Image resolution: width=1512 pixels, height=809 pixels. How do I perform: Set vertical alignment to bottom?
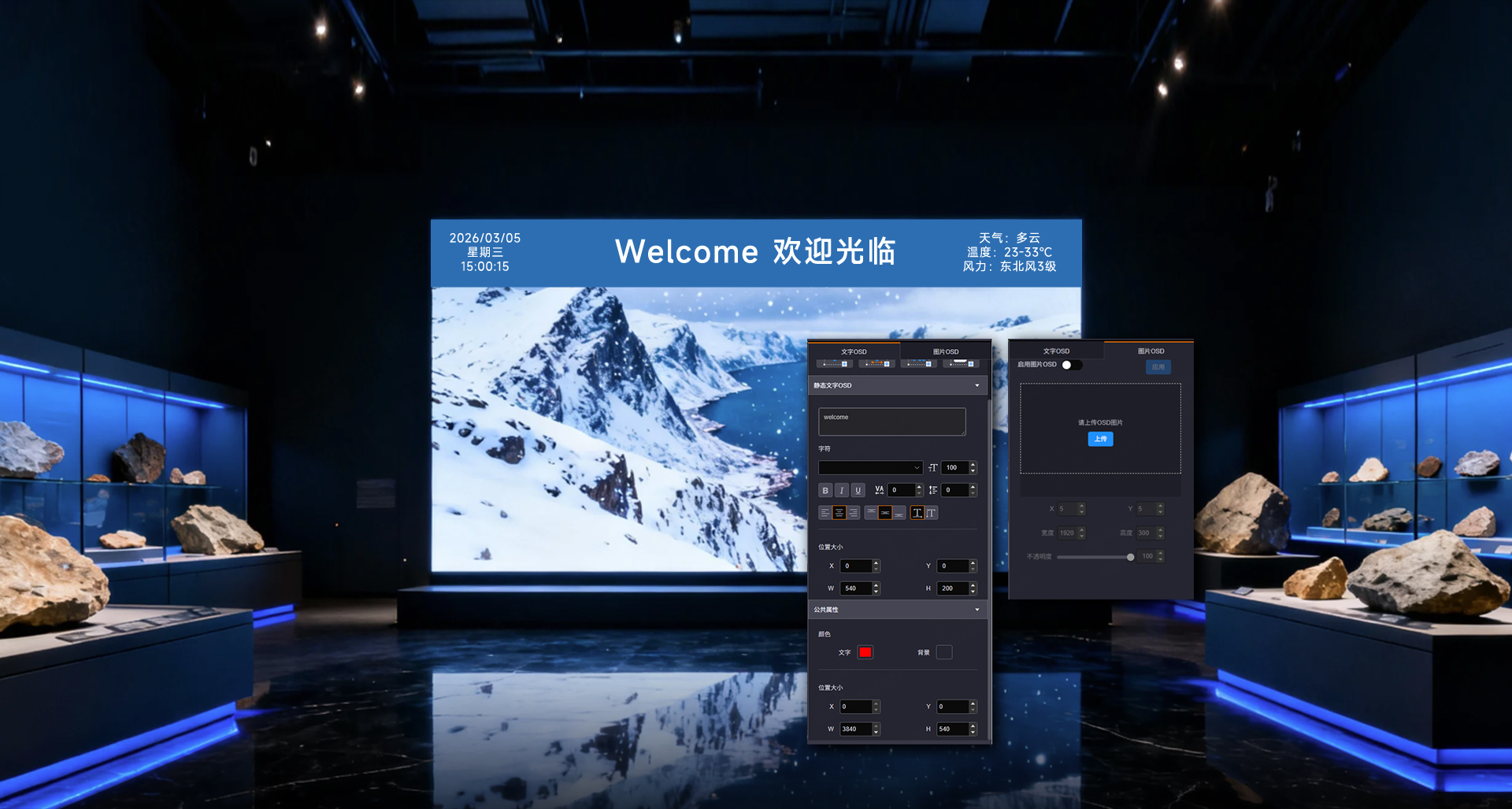tap(899, 513)
